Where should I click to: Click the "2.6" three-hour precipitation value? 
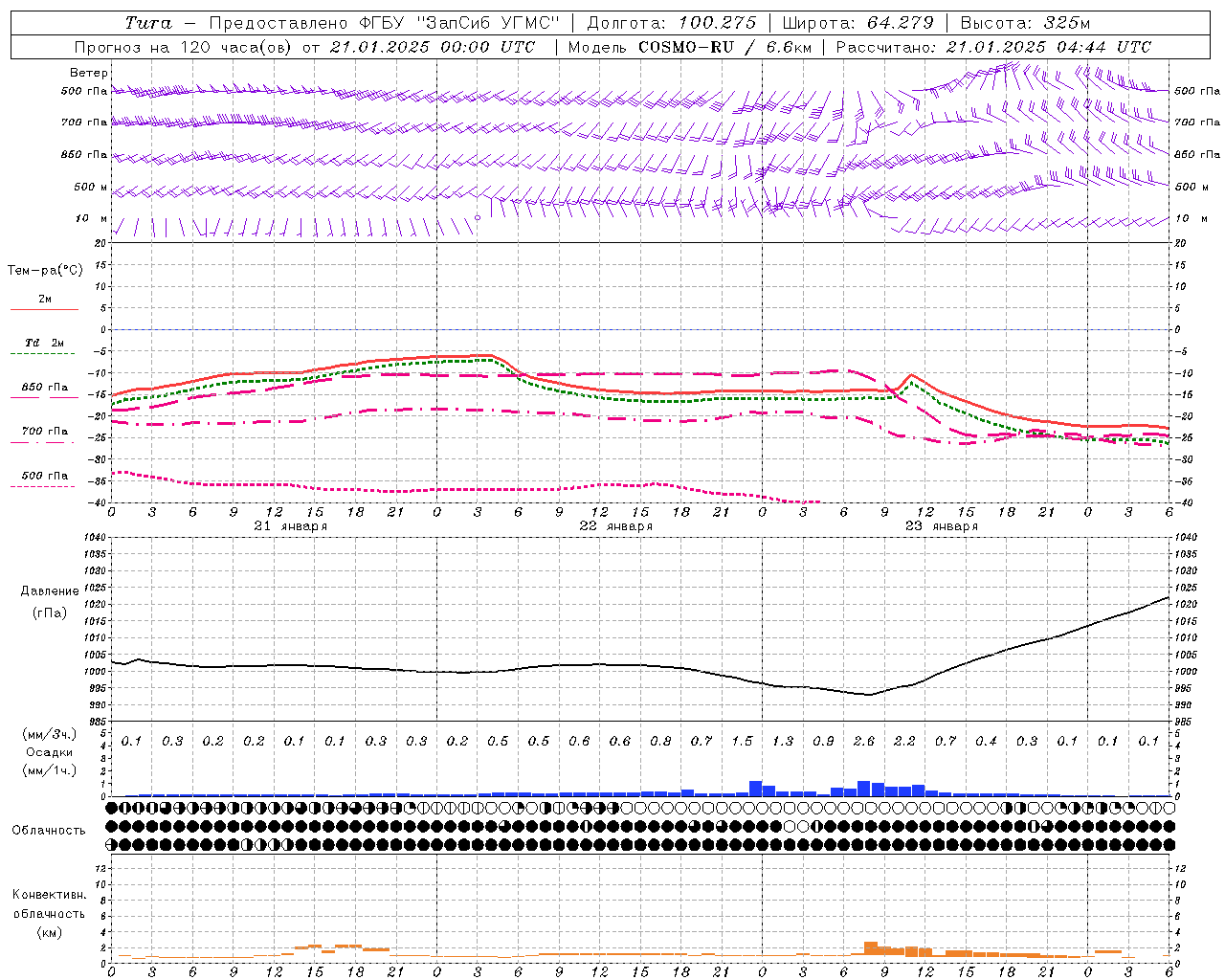click(864, 742)
